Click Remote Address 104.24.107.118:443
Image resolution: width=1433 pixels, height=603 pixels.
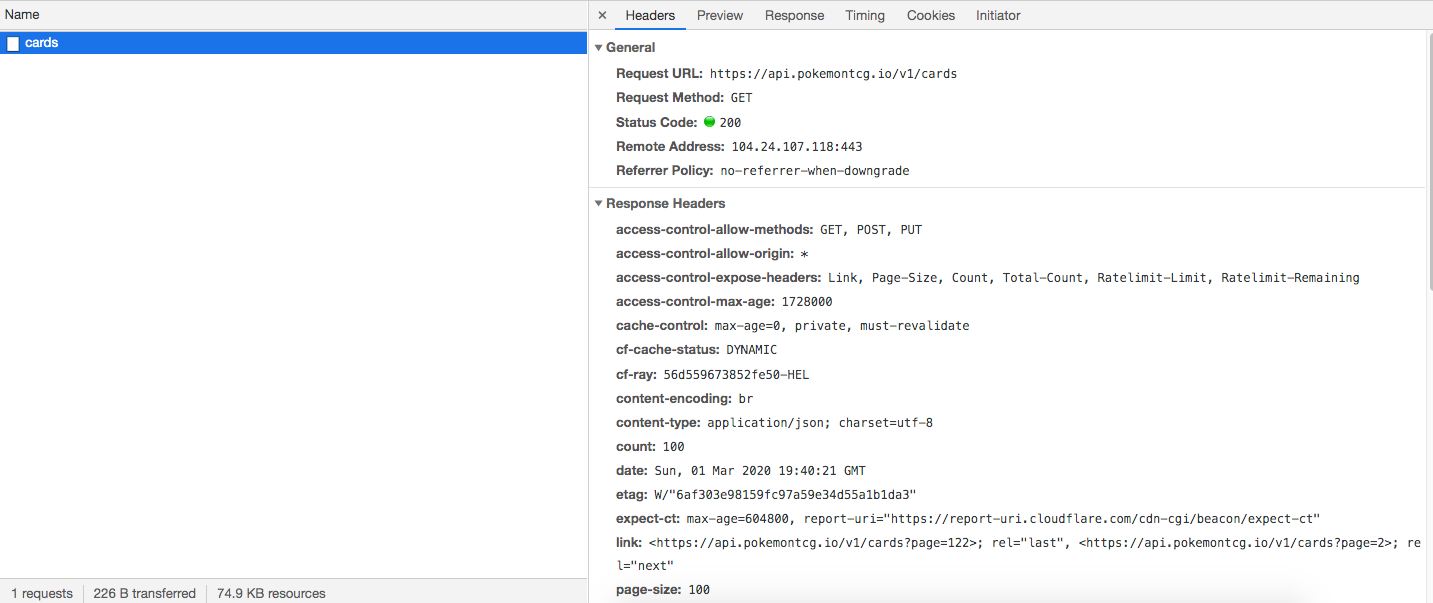pyautogui.click(x=796, y=147)
